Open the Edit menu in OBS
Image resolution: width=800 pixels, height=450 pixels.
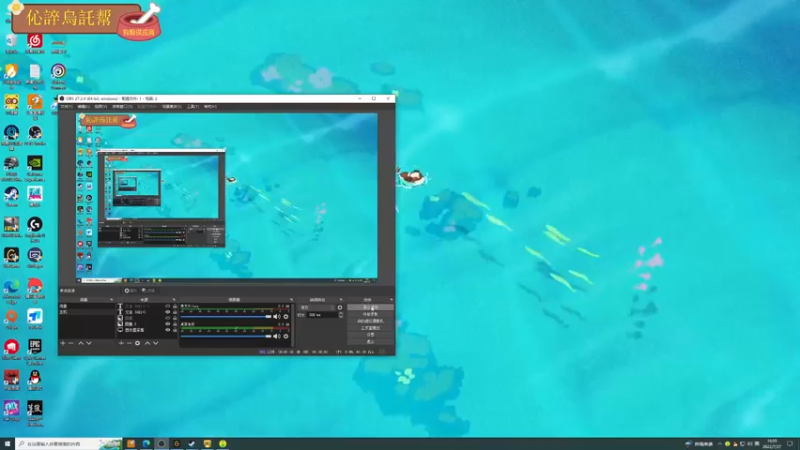(83, 107)
